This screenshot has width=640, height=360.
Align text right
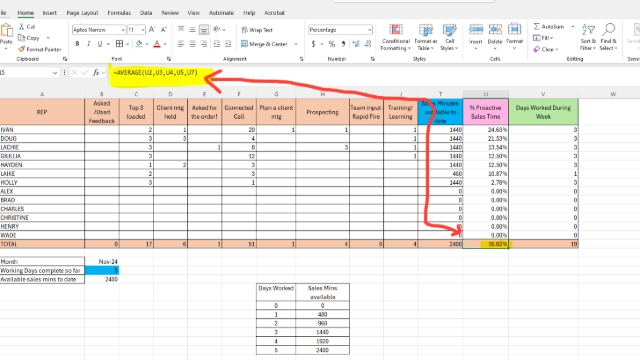pos(204,44)
